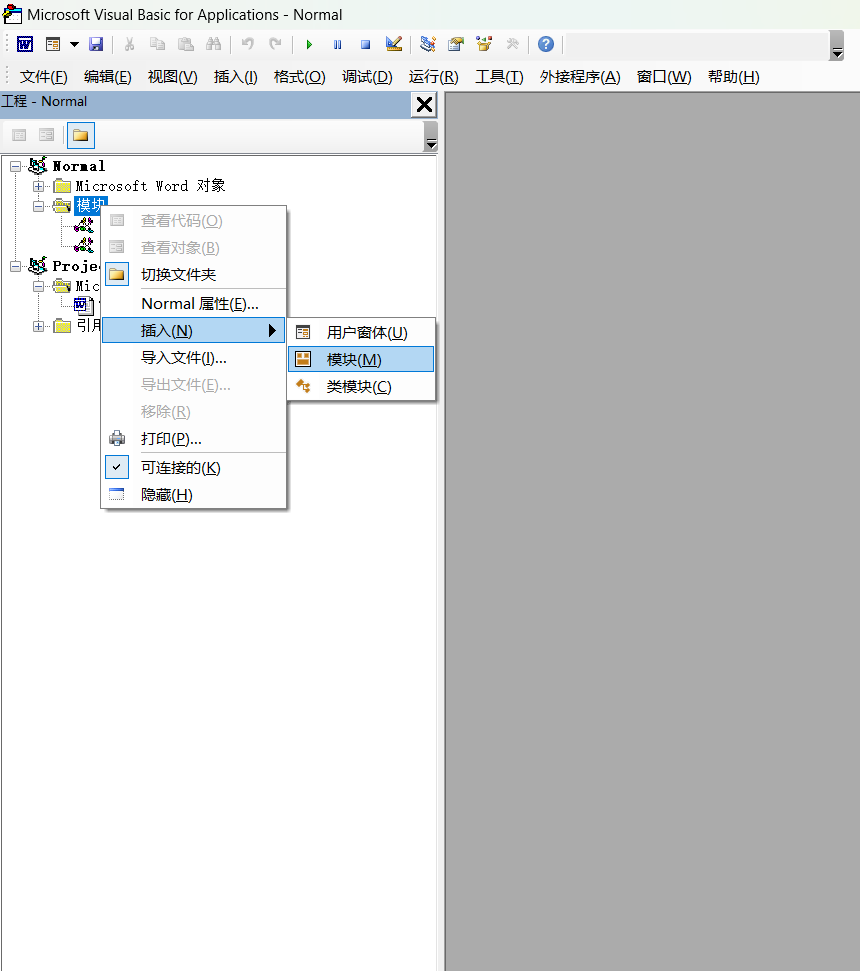Click the Redo arrow icon
The width and height of the screenshot is (860, 971).
[276, 45]
